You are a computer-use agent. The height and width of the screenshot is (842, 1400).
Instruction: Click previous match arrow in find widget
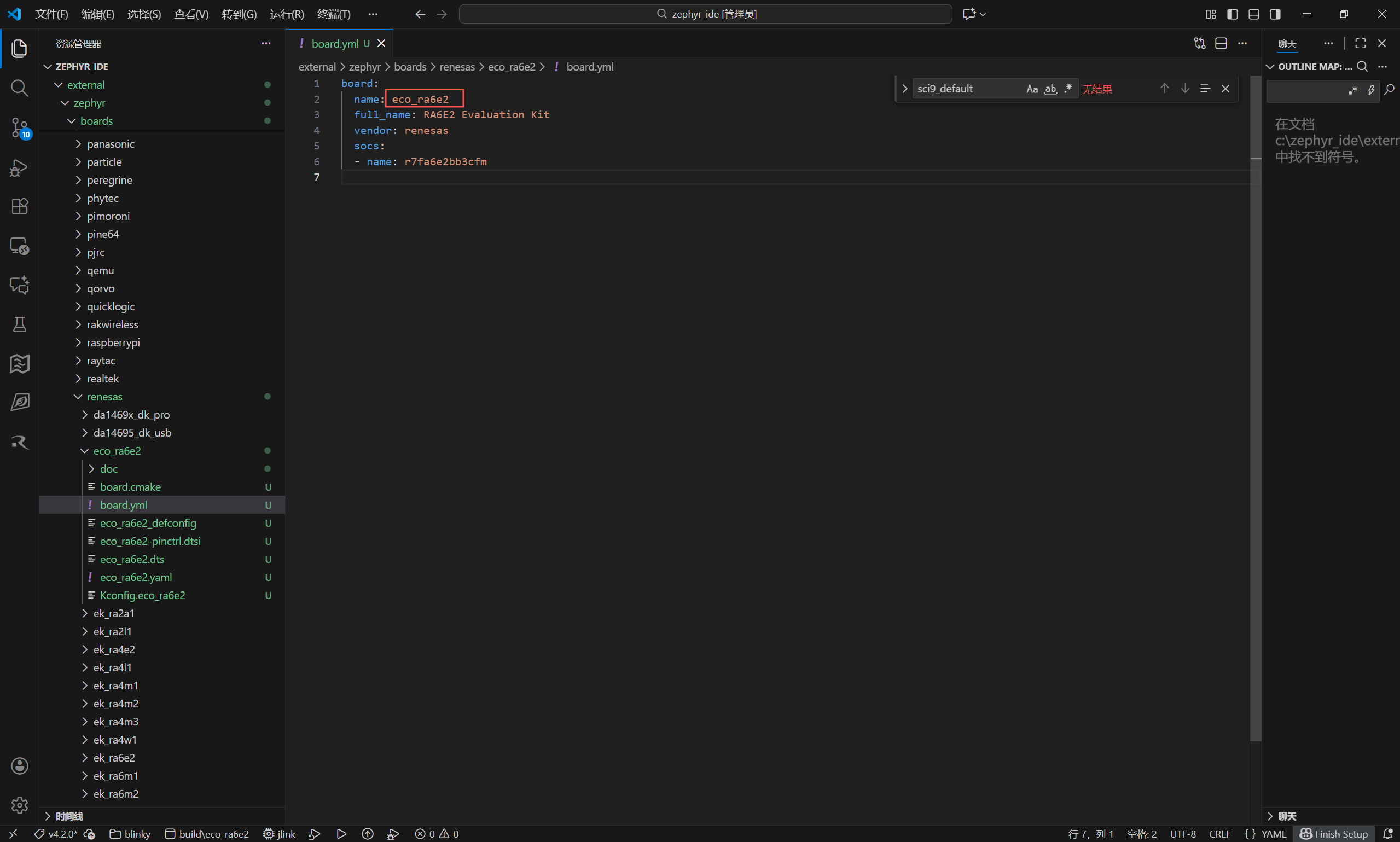pos(1164,89)
